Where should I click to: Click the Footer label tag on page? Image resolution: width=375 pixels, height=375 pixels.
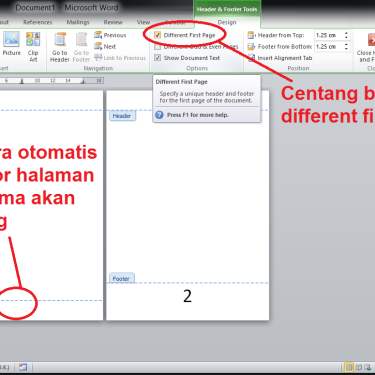pos(121,278)
